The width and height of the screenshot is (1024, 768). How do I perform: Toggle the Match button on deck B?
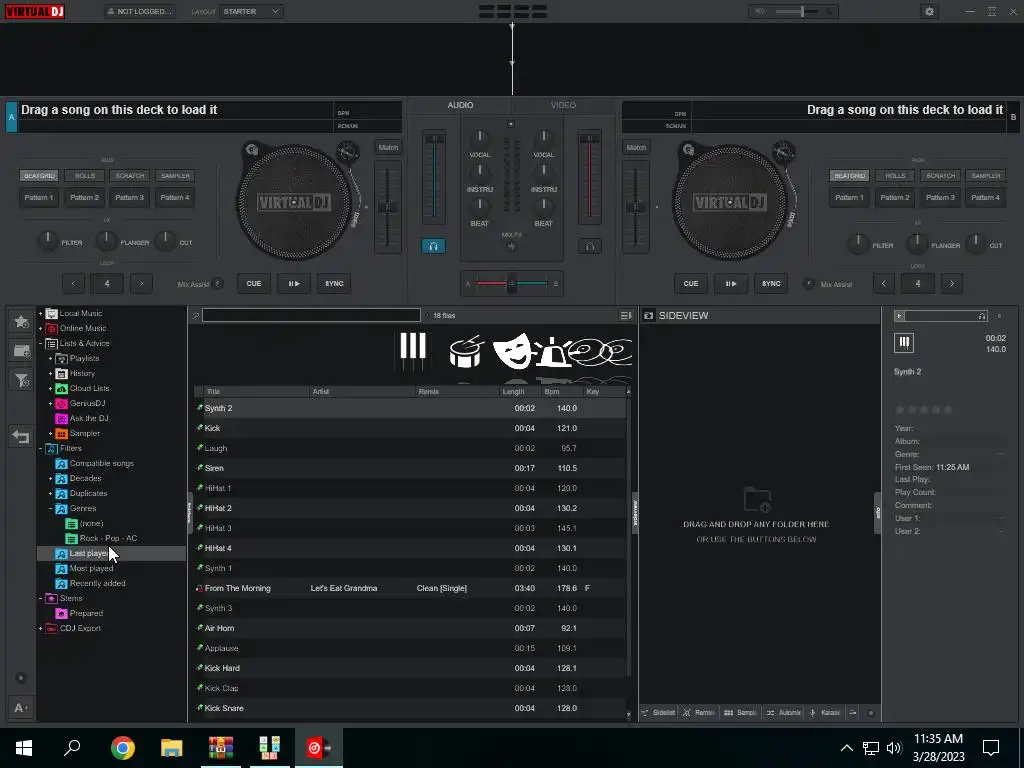pyautogui.click(x=636, y=148)
